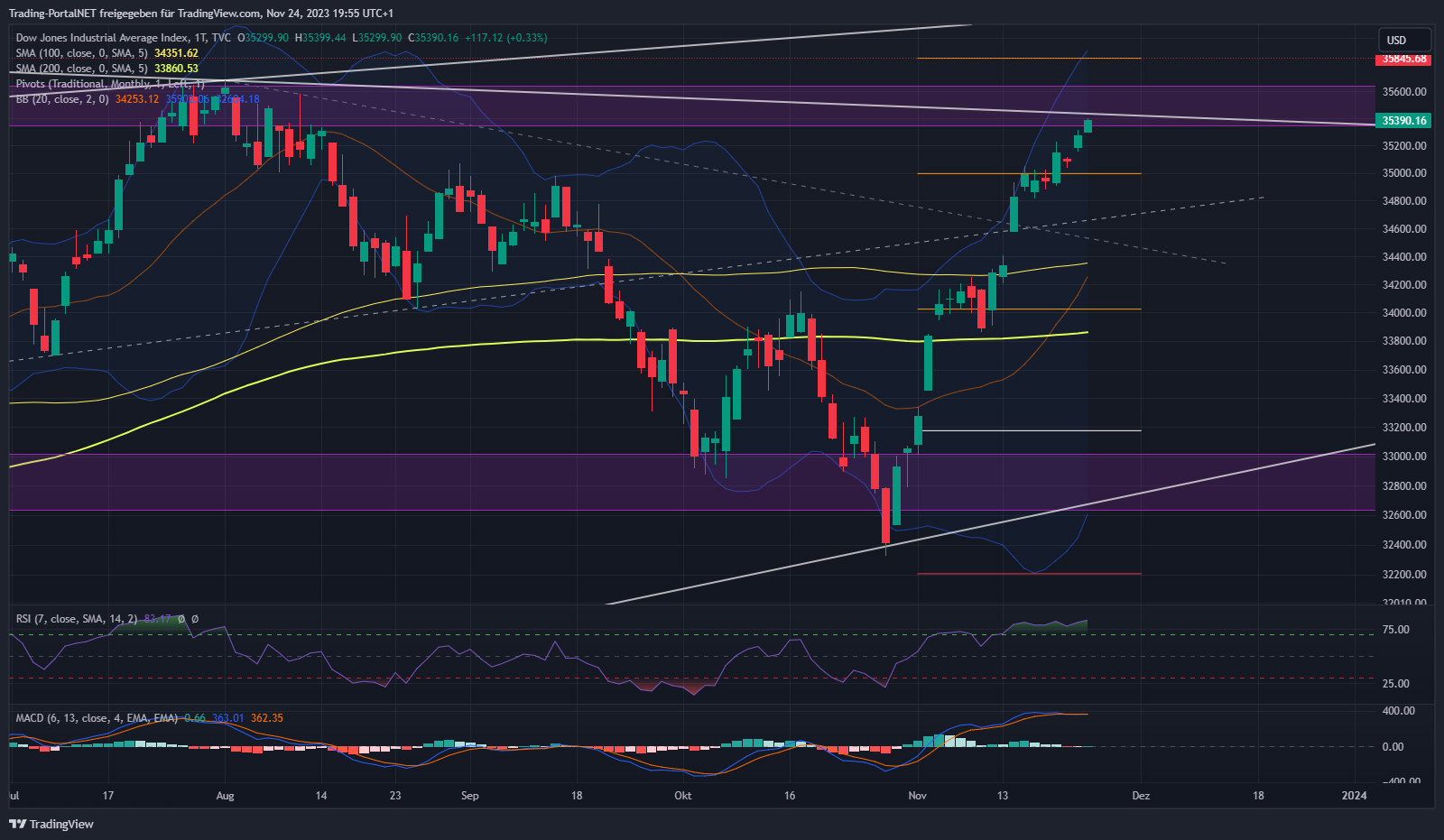Click the RSI indicator legend label
Screen dimensions: 1444x840
[x=77, y=619]
